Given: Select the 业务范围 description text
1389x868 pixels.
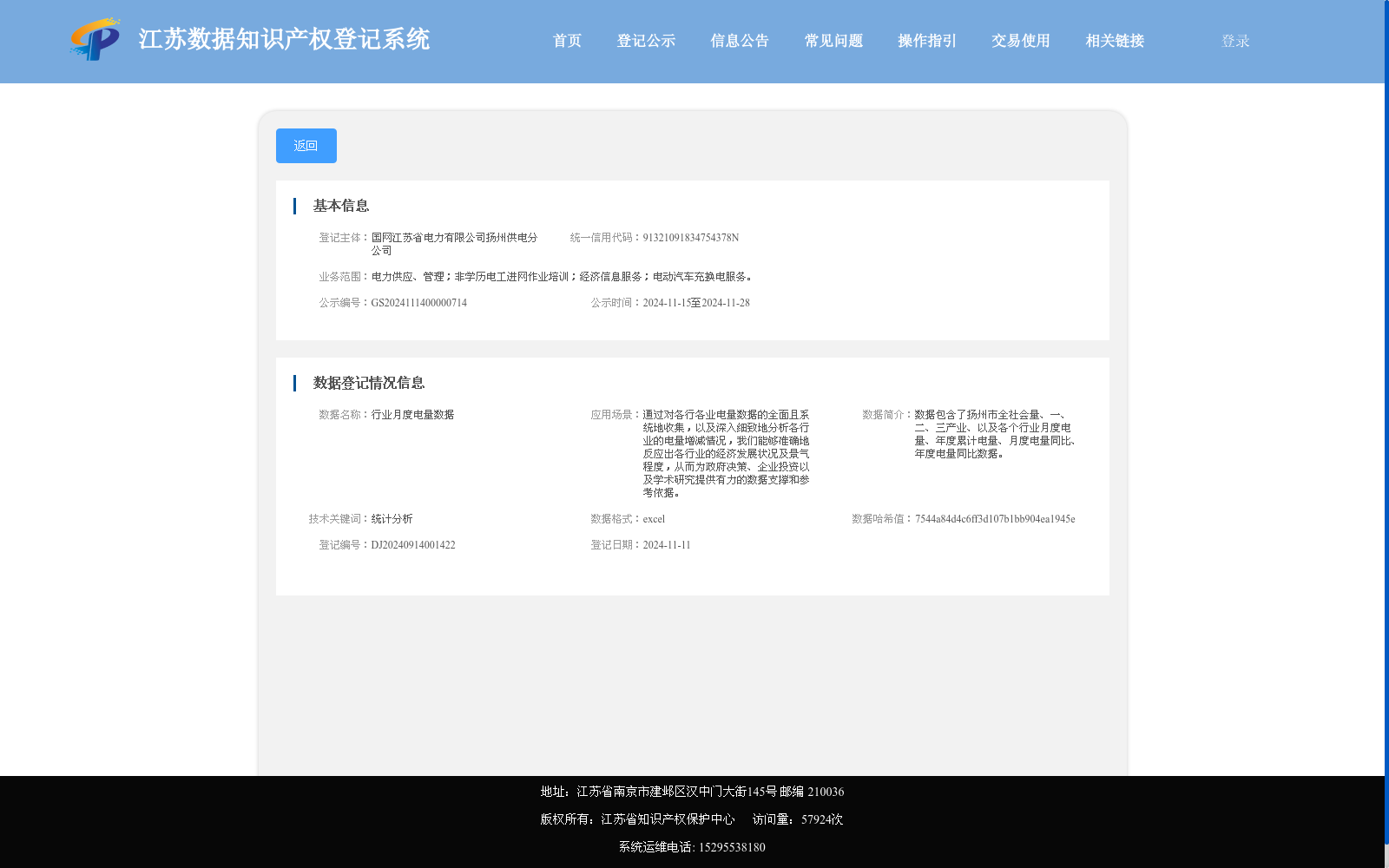Looking at the screenshot, I should click(563, 277).
